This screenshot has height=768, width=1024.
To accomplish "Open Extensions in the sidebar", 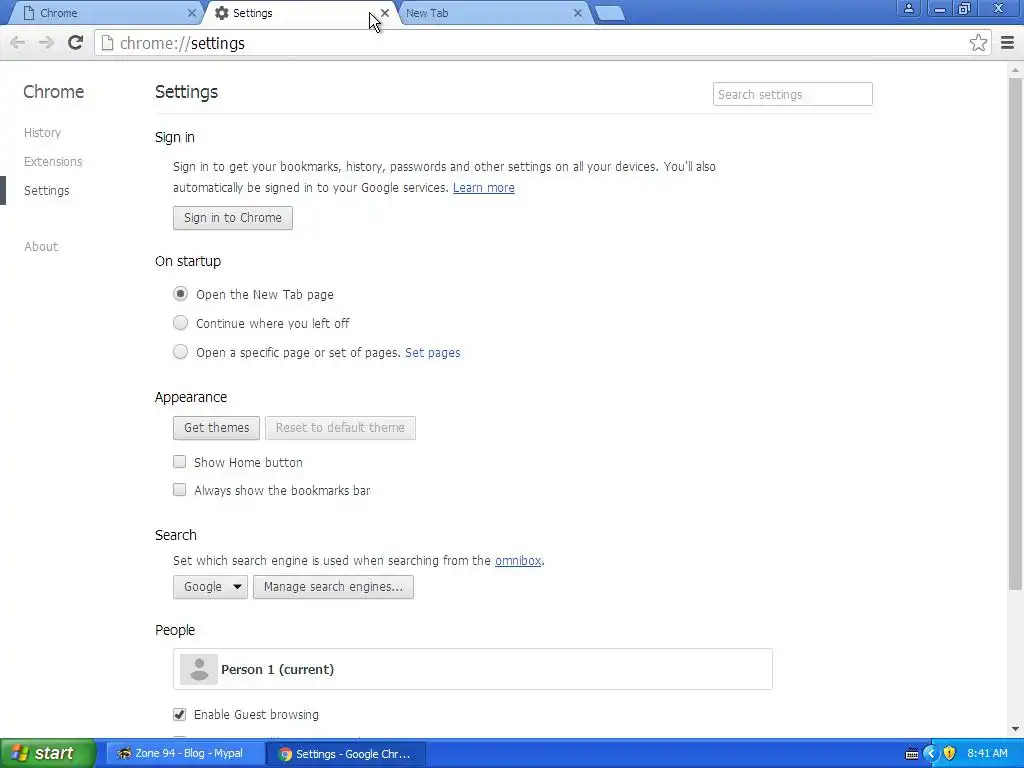I will [53, 161].
